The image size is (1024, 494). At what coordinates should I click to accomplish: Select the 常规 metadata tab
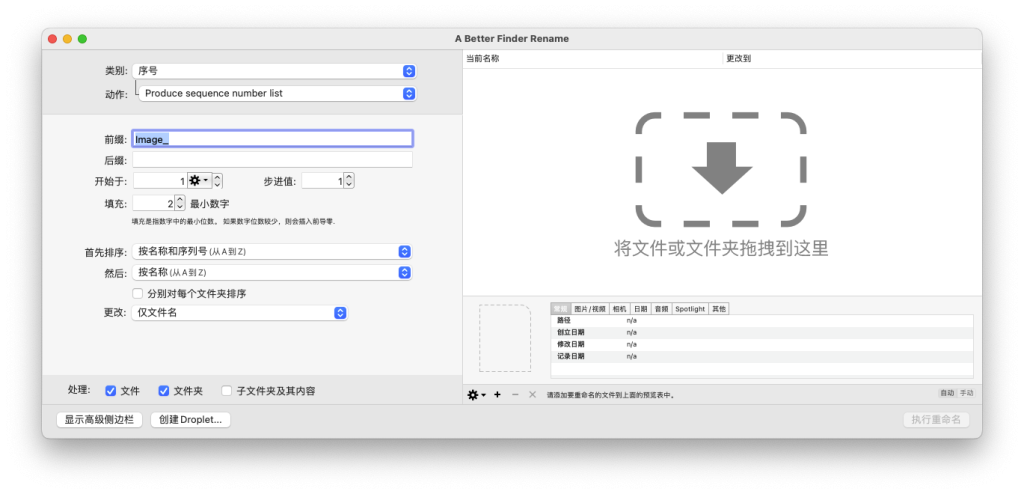pyautogui.click(x=561, y=308)
